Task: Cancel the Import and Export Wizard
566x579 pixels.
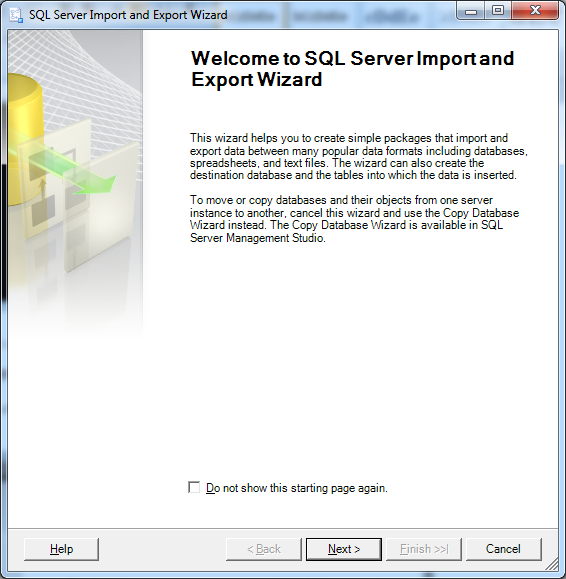Action: 504,549
